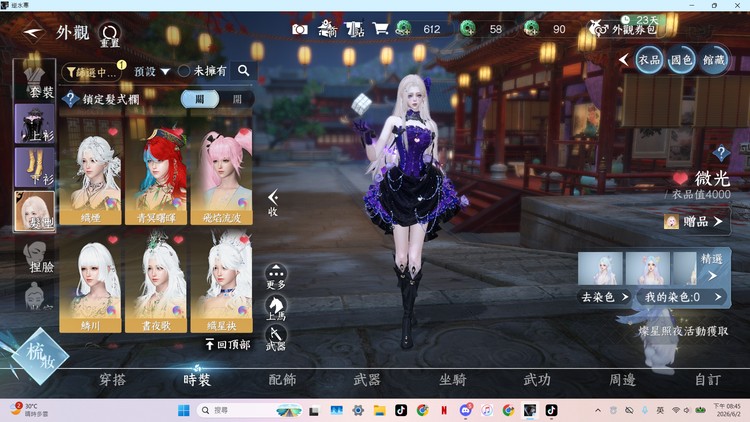Reset appearance with the 重置 icon
Screen dimensions: 750x422
tap(110, 34)
